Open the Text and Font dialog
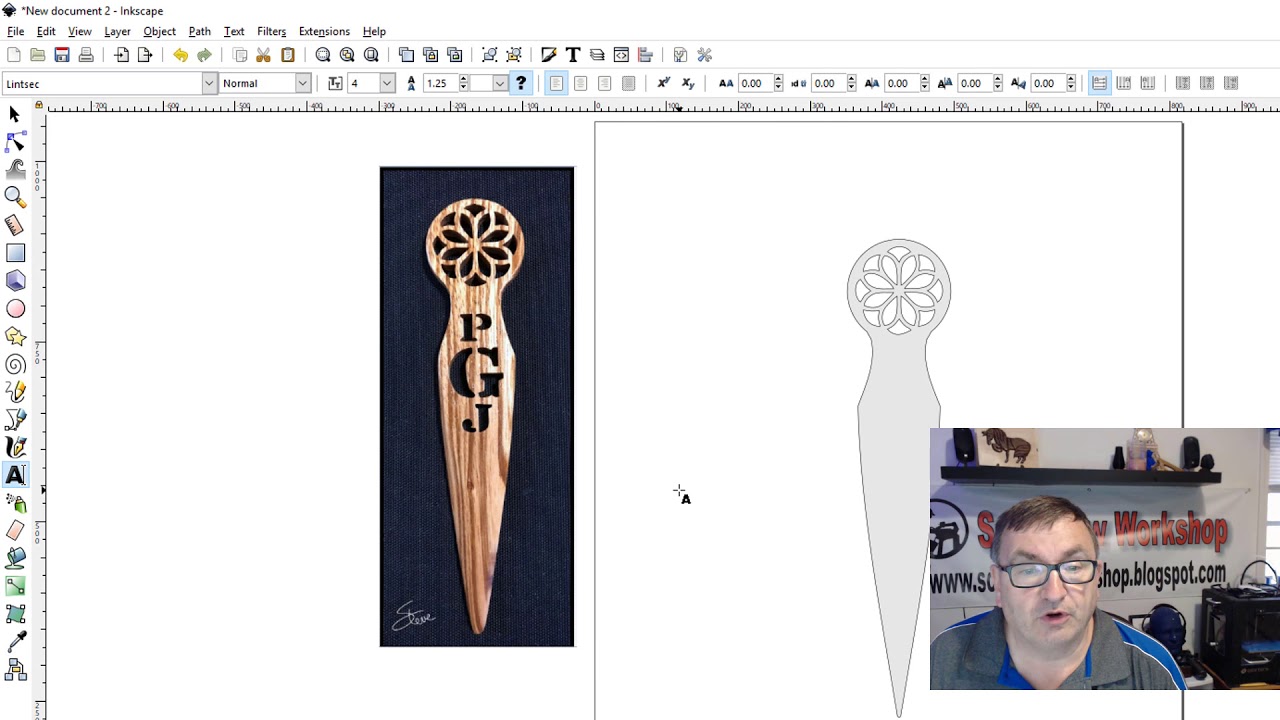This screenshot has height=720, width=1280. point(573,55)
